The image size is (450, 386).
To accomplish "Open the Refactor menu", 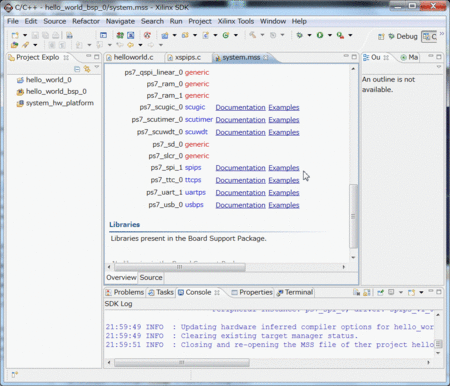I will [86, 21].
